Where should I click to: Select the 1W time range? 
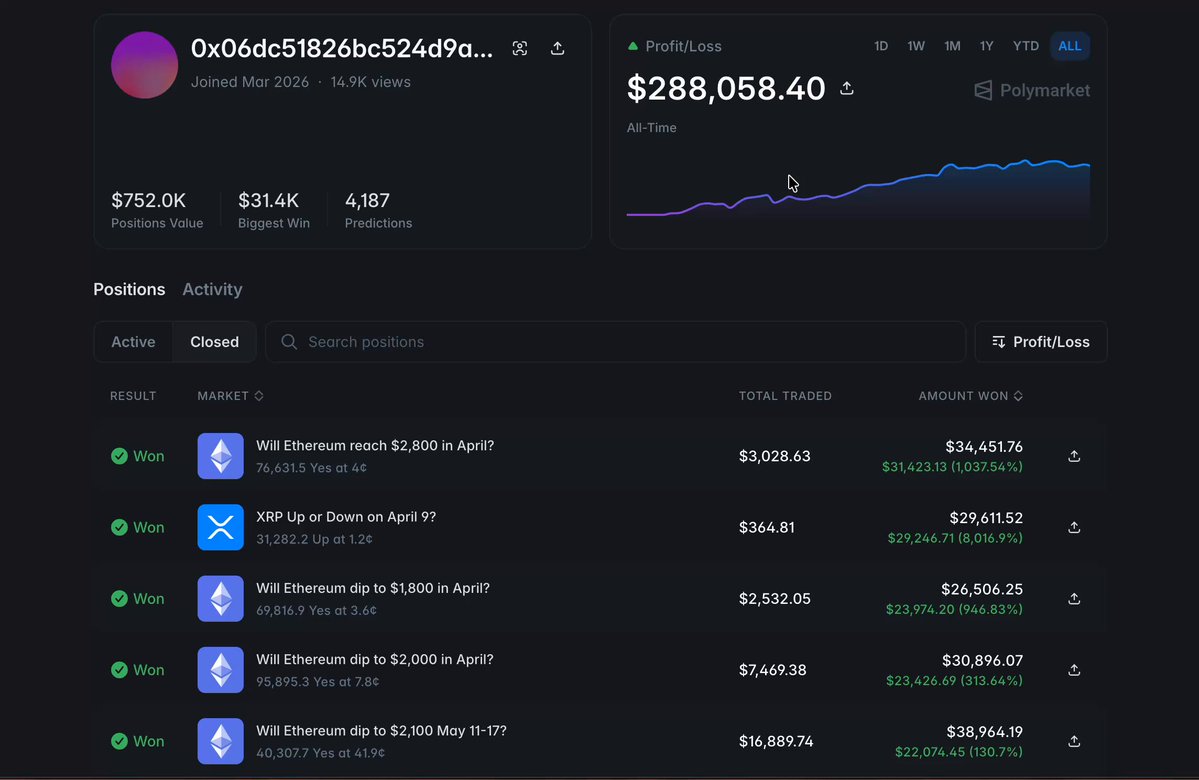916,46
